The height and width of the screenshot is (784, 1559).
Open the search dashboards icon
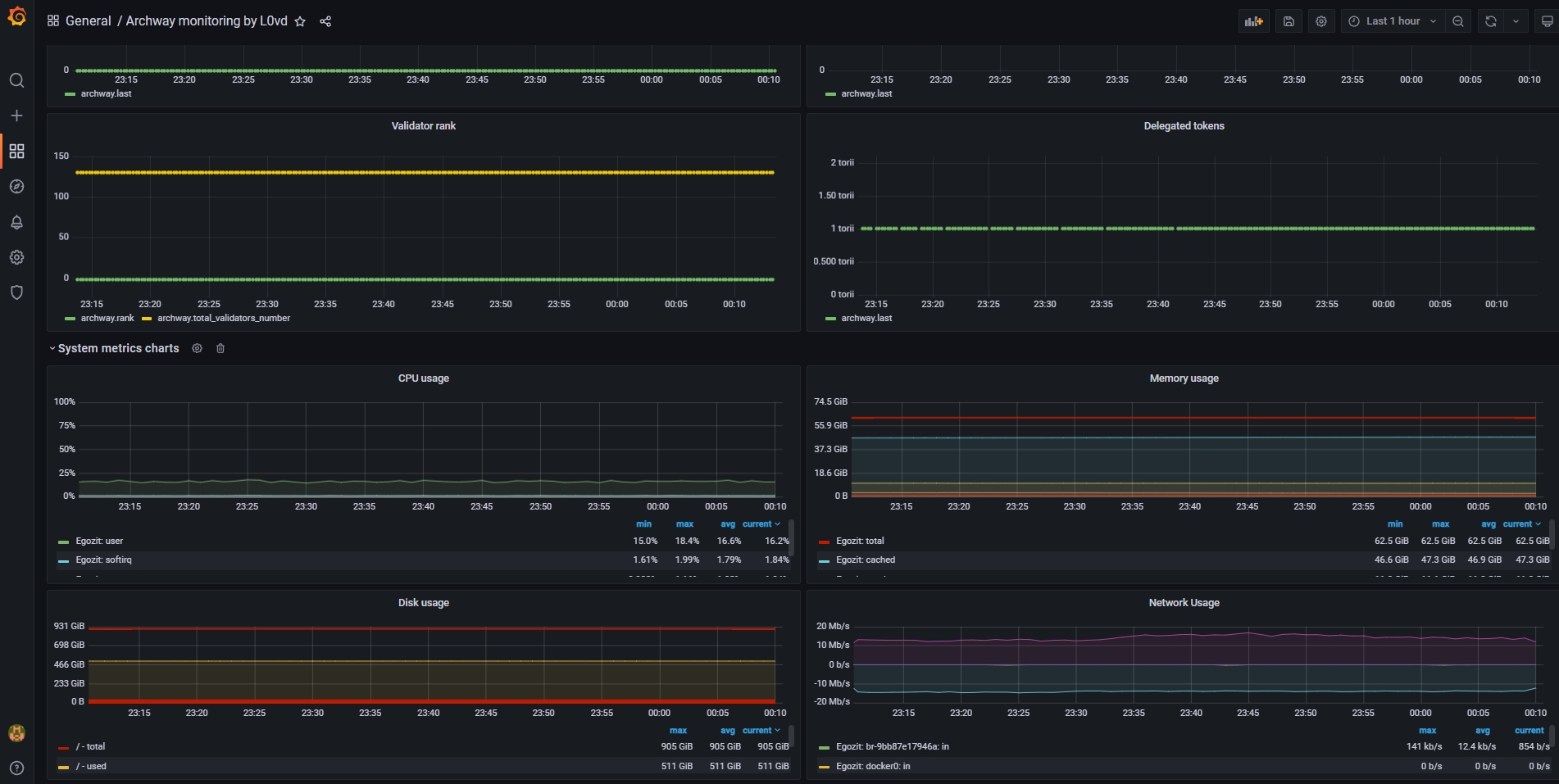pos(16,80)
